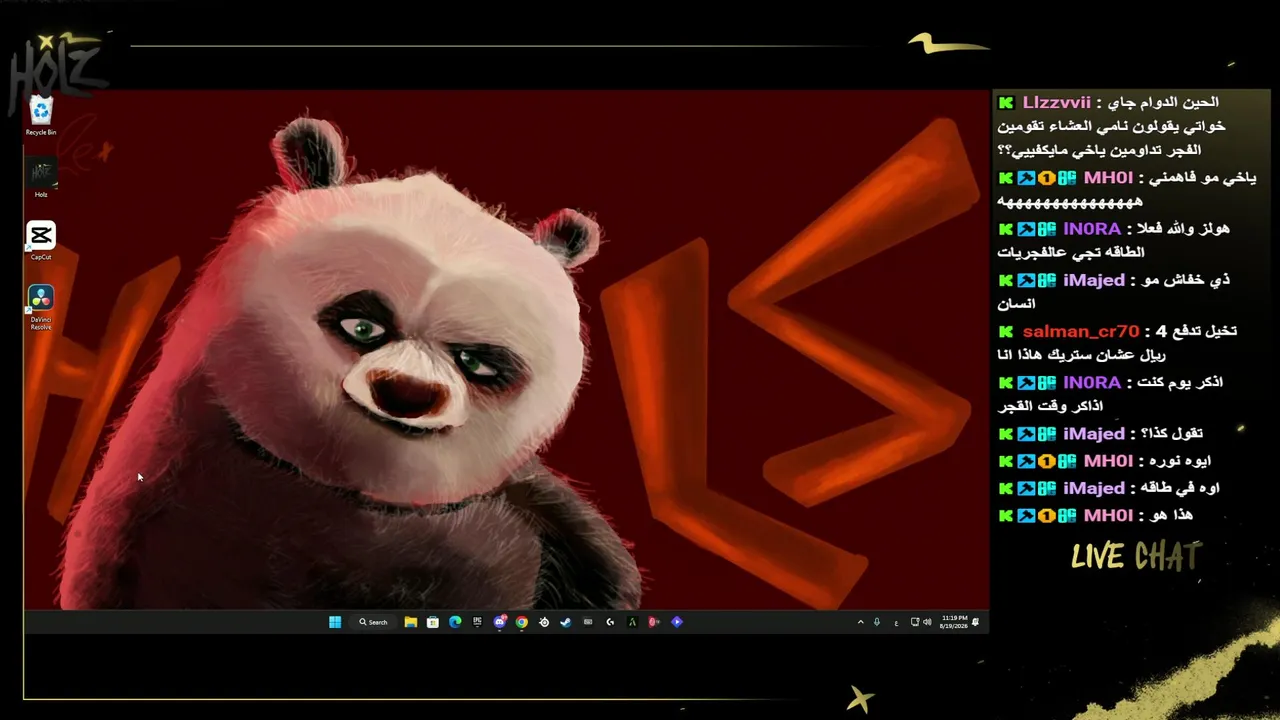Open Microsoft Store from the taskbar
Image resolution: width=1280 pixels, height=720 pixels.
coord(433,622)
